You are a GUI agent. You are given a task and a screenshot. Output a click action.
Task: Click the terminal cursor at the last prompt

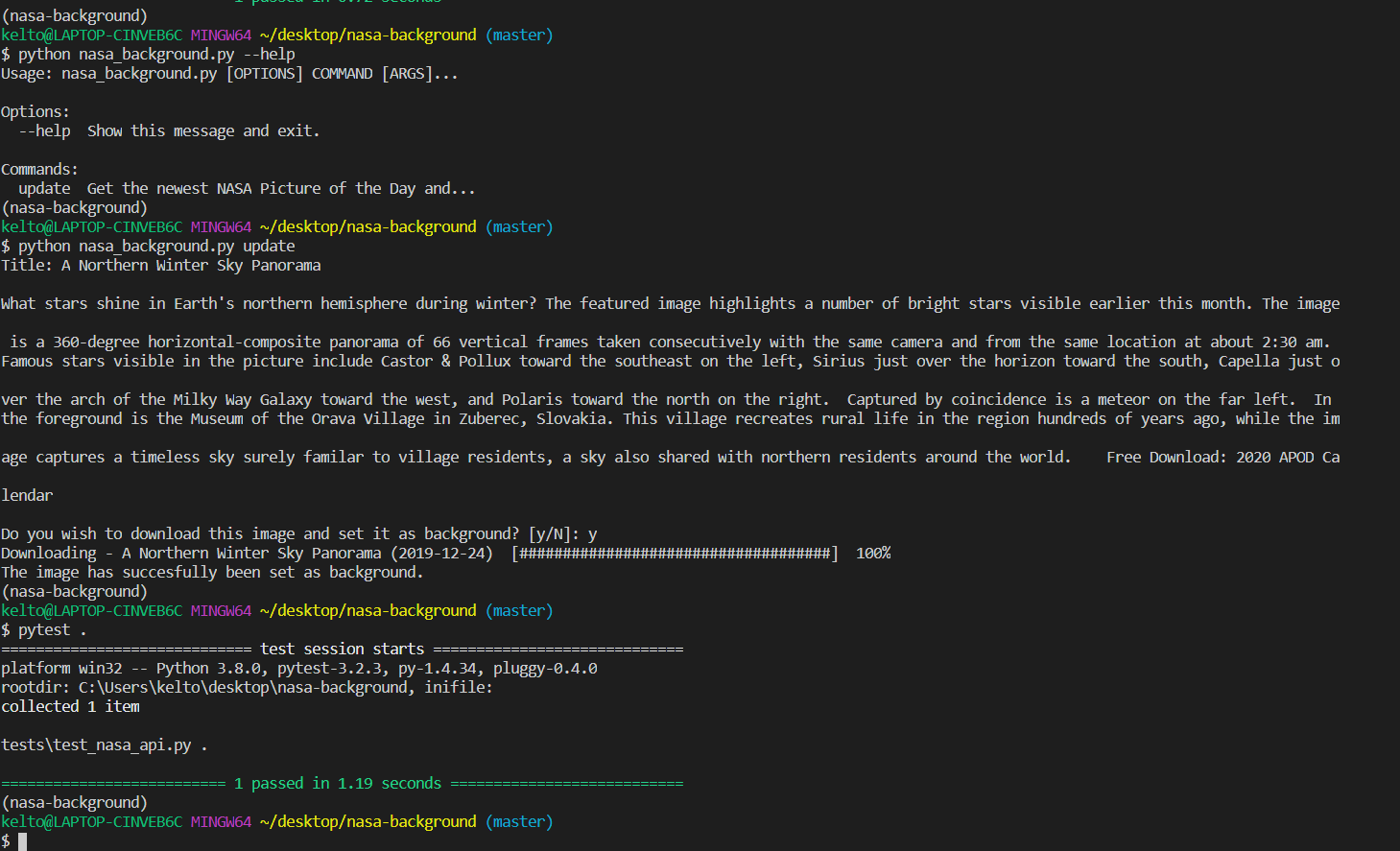tap(22, 841)
